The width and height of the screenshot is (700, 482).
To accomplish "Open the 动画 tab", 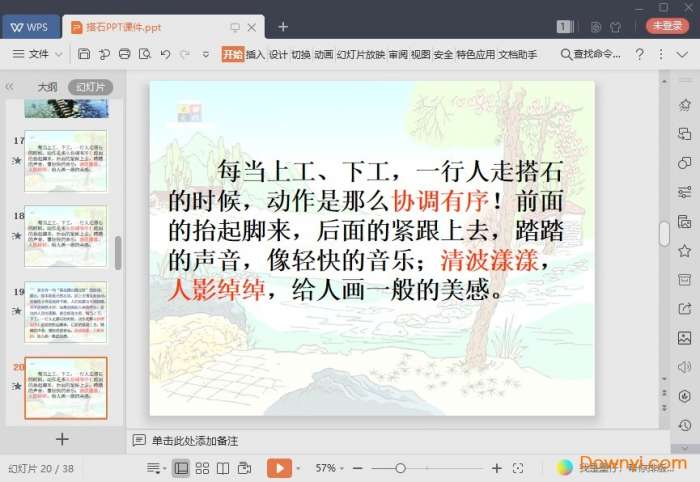I will pyautogui.click(x=324, y=54).
